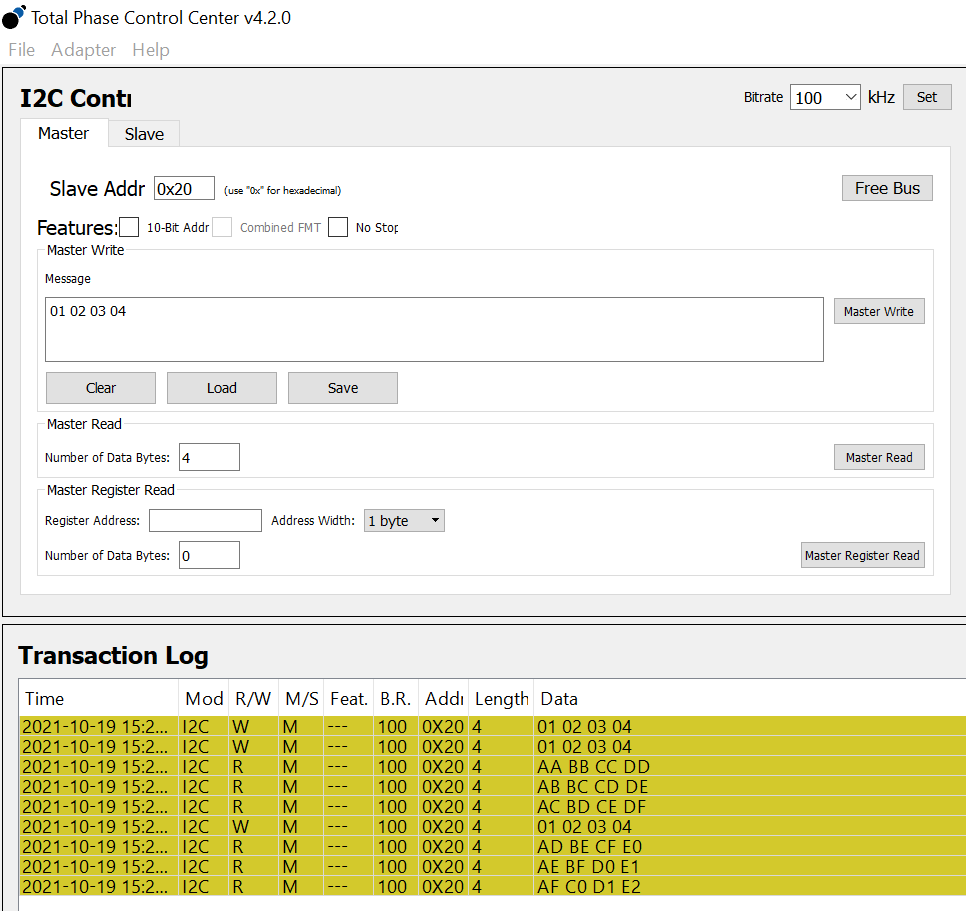Open the Adapter menu
This screenshot has width=966, height=911.
[83, 50]
